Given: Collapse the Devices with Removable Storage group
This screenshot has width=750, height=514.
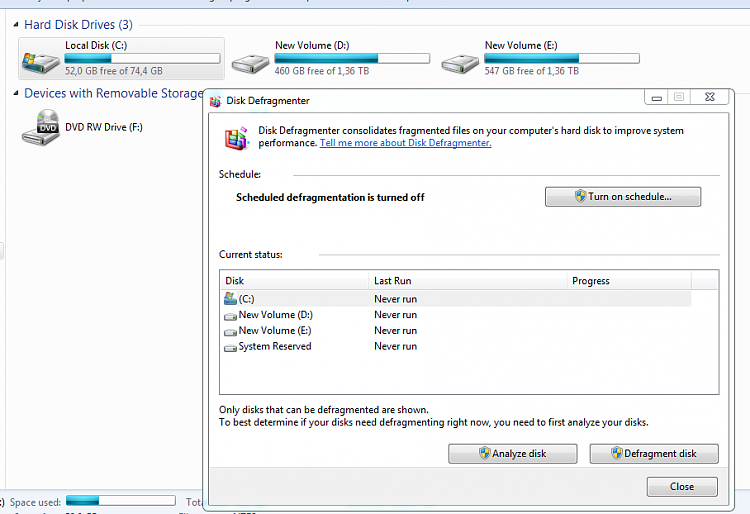Looking at the screenshot, I should [16, 93].
